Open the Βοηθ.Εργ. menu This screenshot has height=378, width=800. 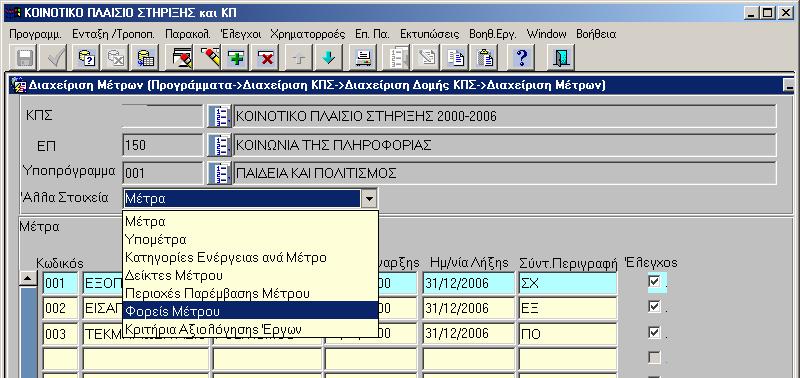(493, 34)
